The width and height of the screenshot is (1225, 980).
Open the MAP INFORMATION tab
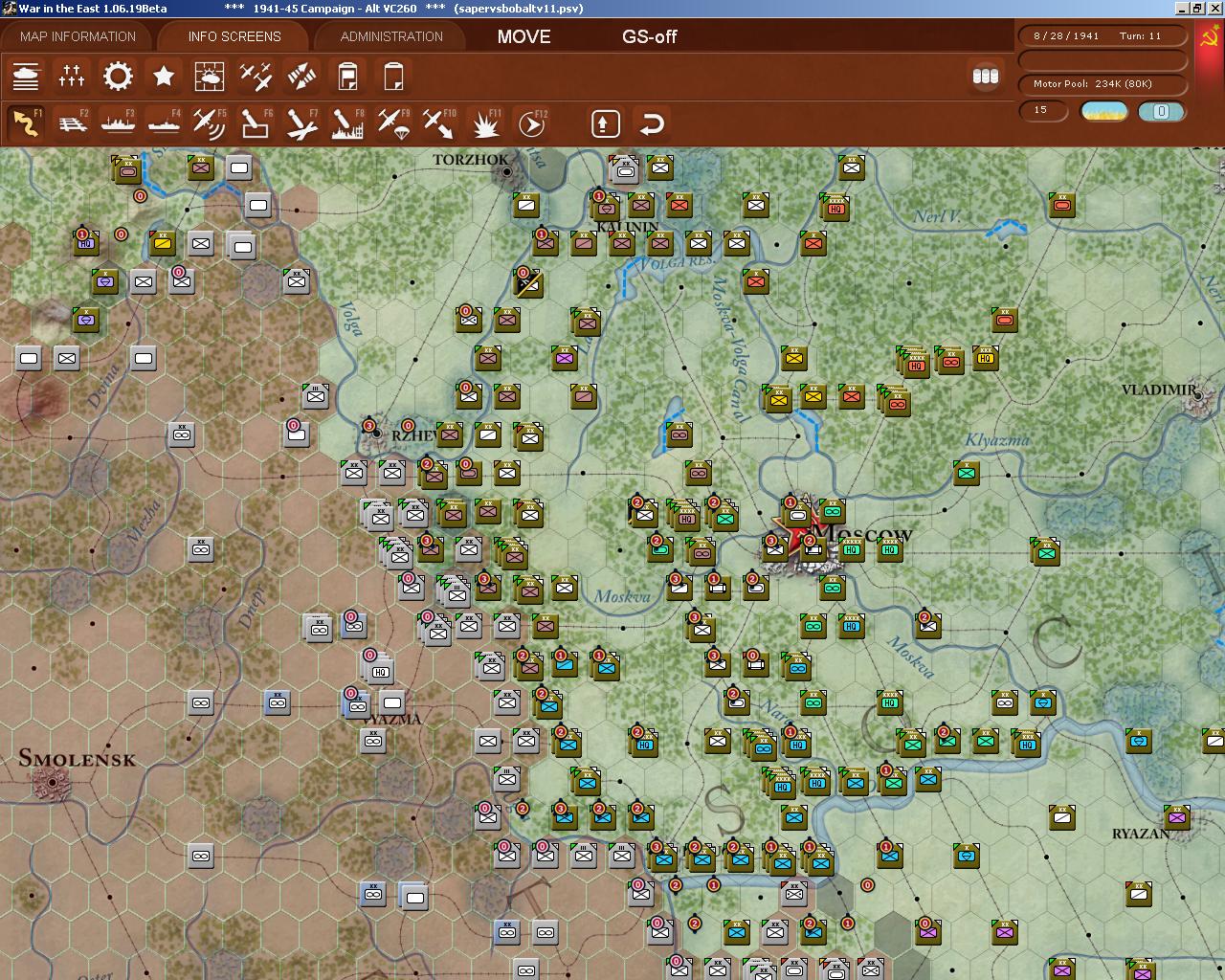pyautogui.click(x=78, y=36)
